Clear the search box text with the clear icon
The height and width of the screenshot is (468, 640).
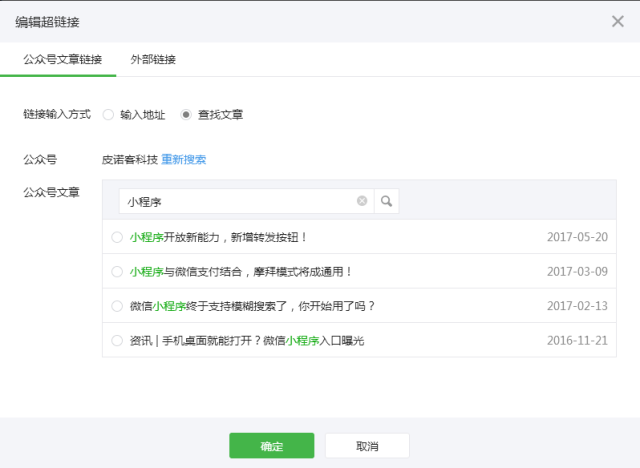click(362, 201)
